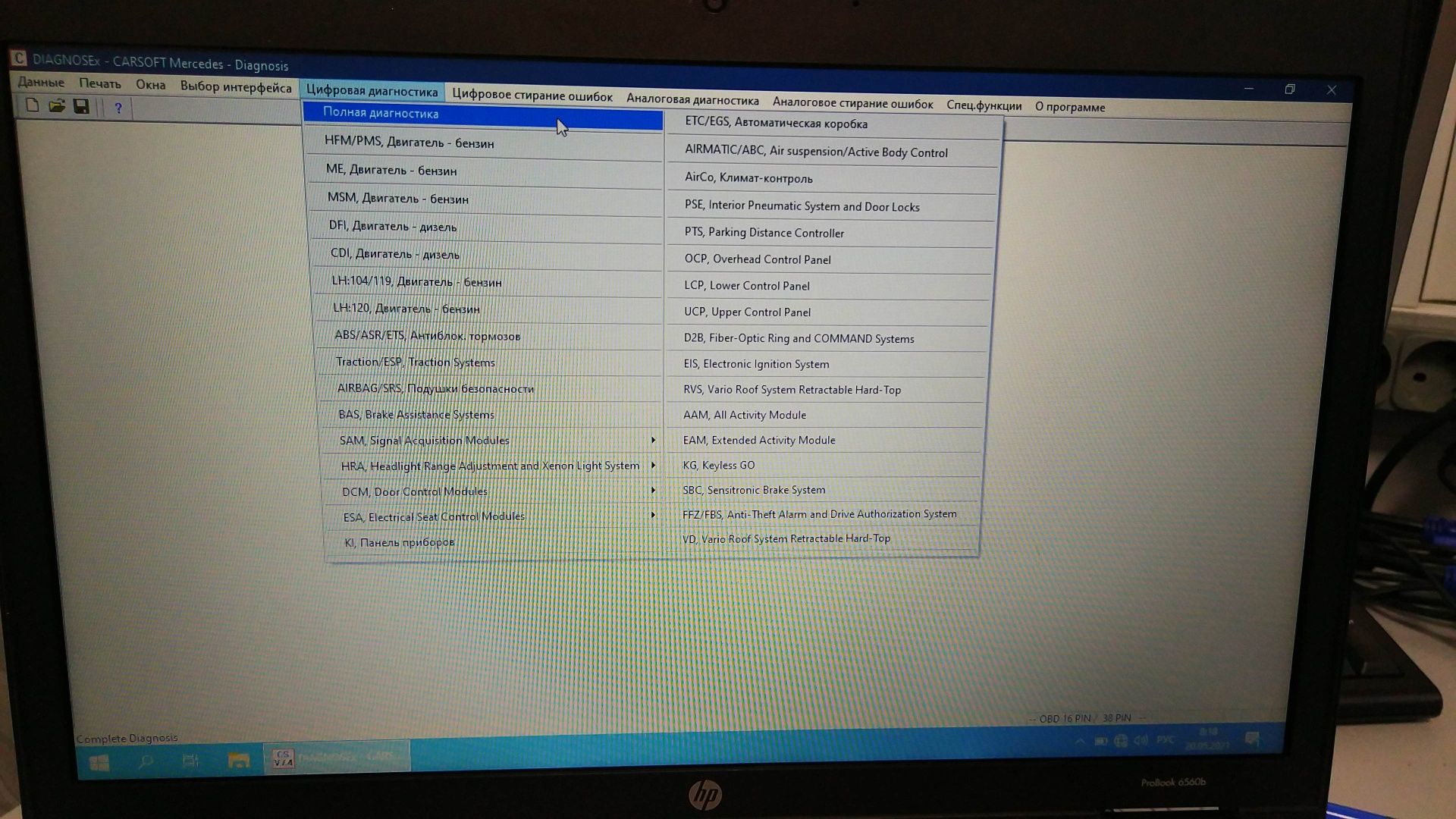Open the Выбор интерфейса menu
Viewport: 1456px width, 819px height.
click(236, 87)
